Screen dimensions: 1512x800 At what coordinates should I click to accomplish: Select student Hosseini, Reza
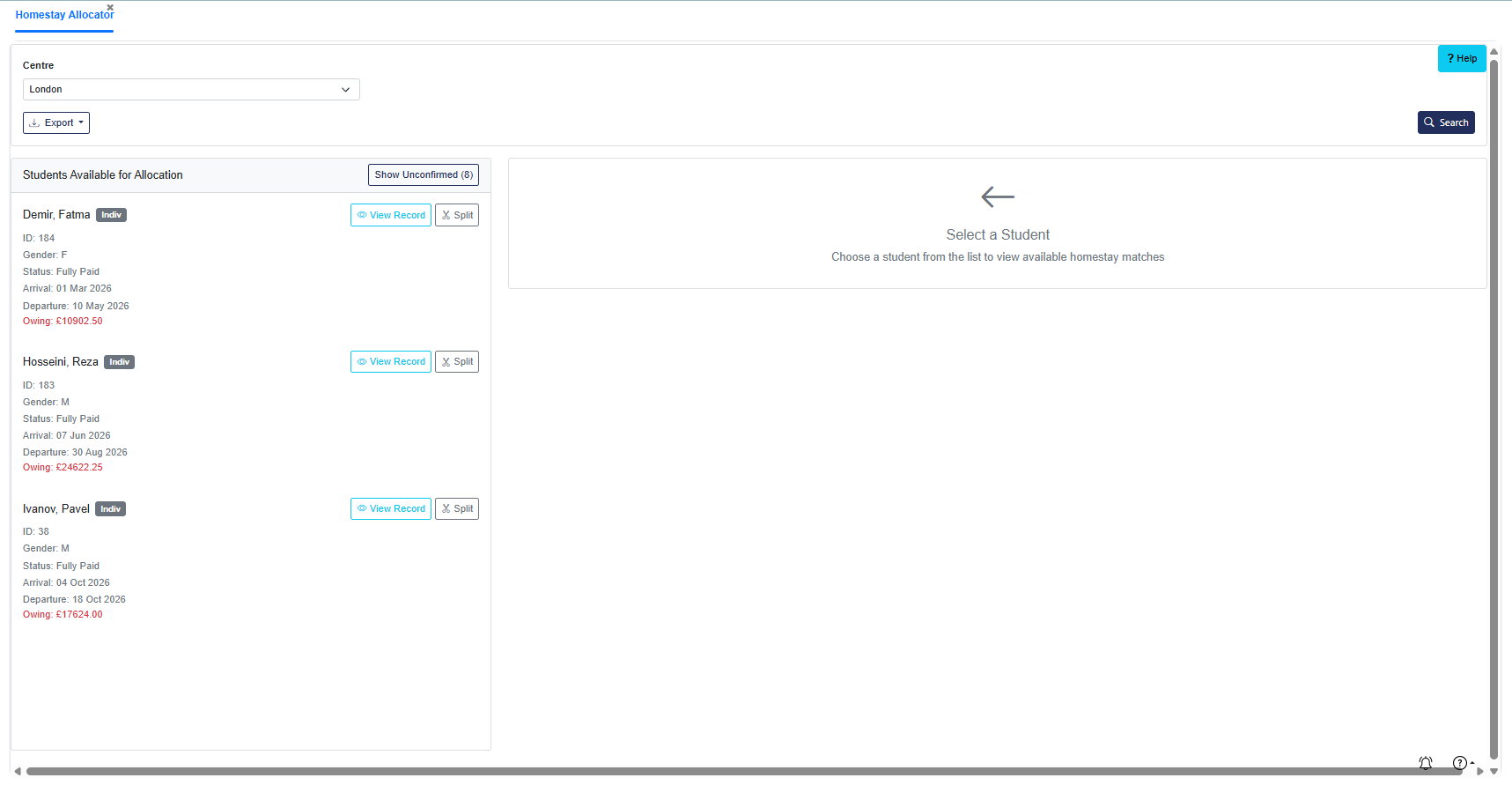pyautogui.click(x=61, y=361)
